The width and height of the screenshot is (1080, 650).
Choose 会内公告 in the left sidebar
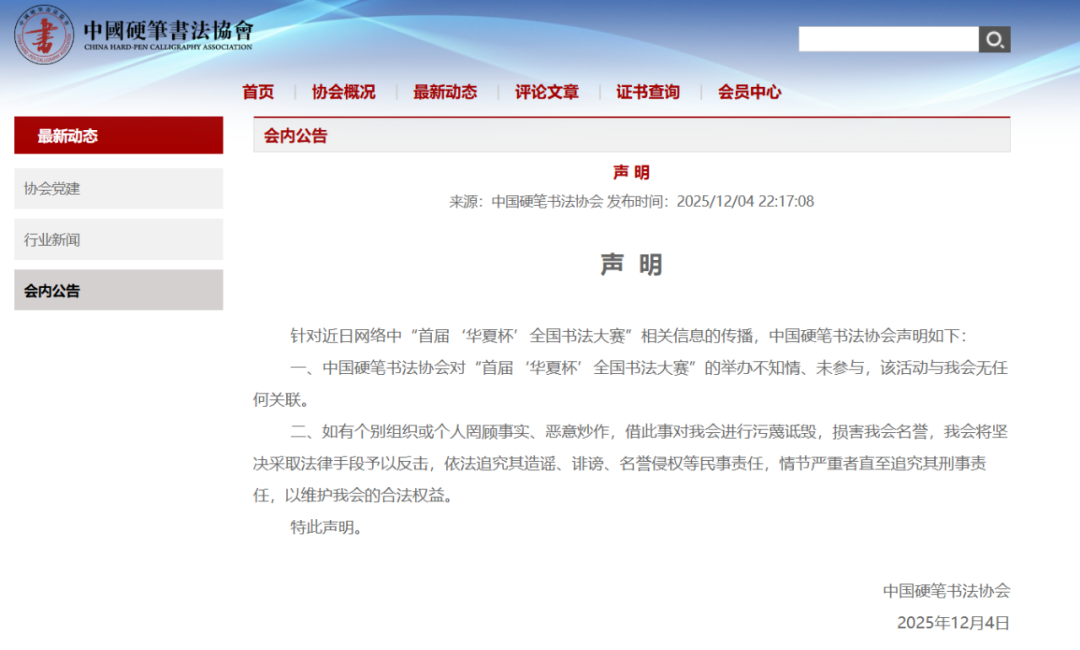point(118,291)
